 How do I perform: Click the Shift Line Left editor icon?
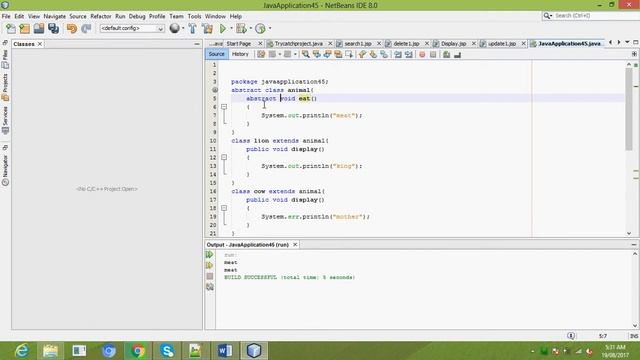[398, 54]
